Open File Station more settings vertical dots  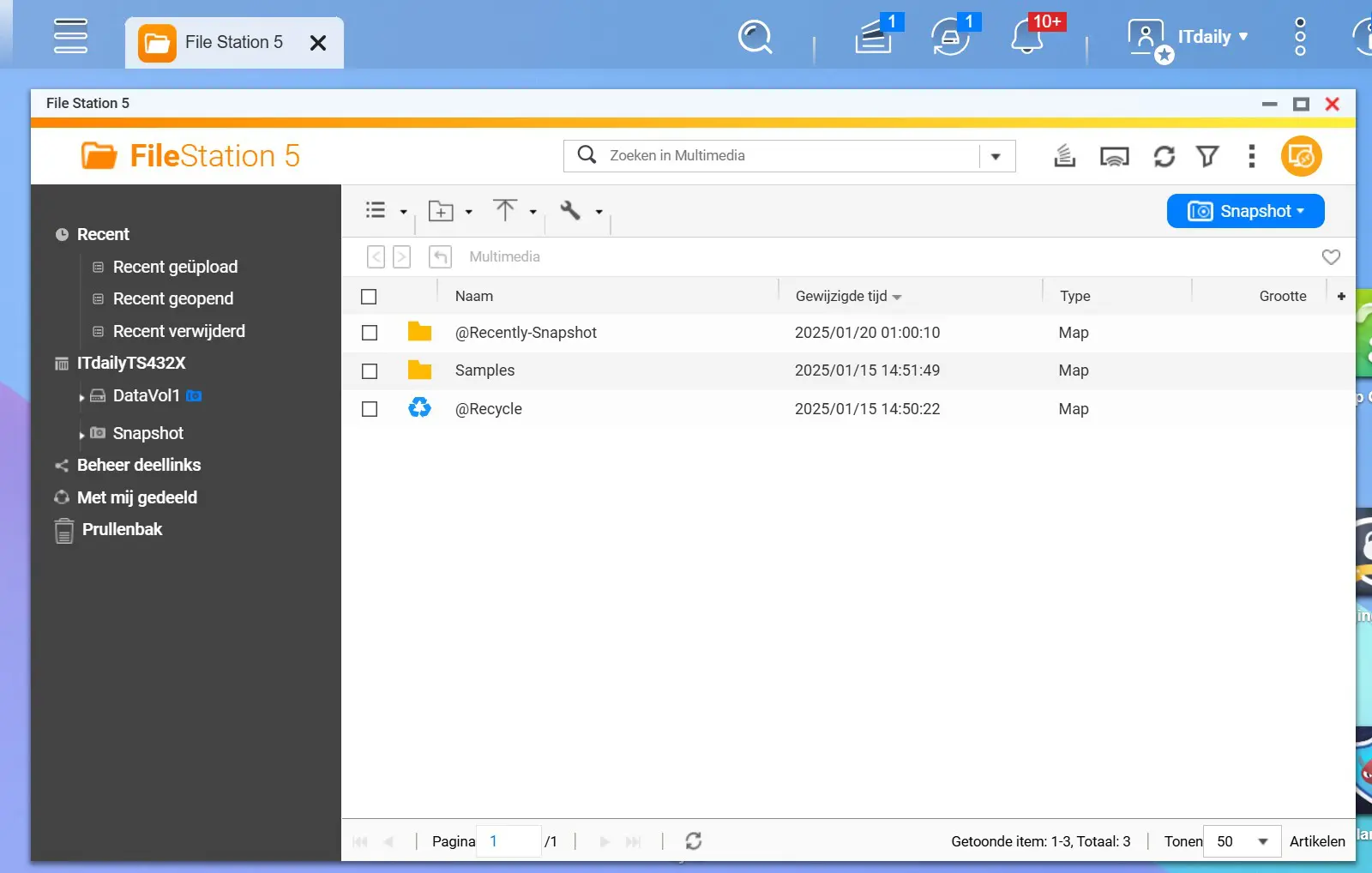[x=1252, y=156]
